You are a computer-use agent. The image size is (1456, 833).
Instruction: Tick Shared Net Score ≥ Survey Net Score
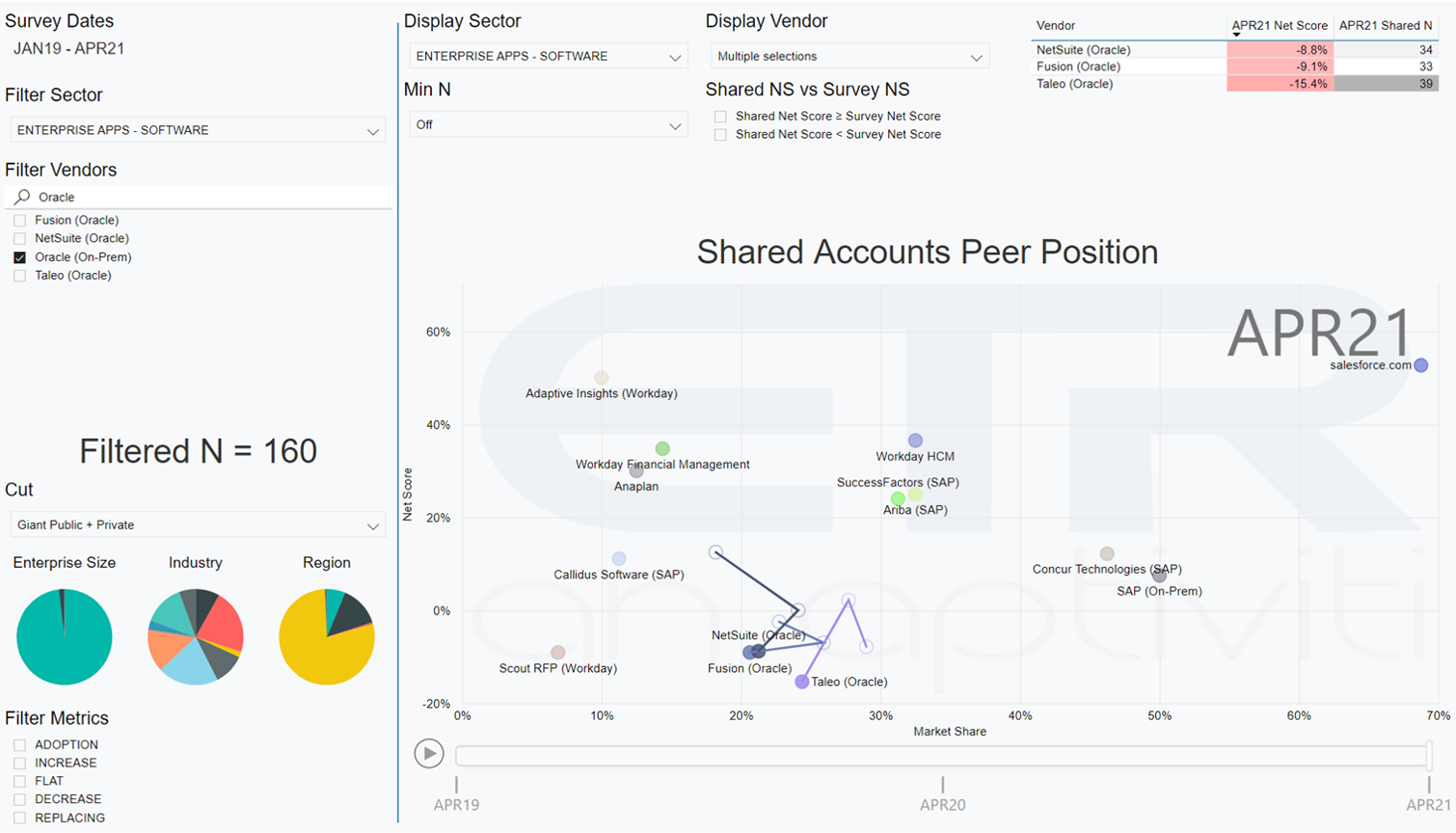click(720, 117)
